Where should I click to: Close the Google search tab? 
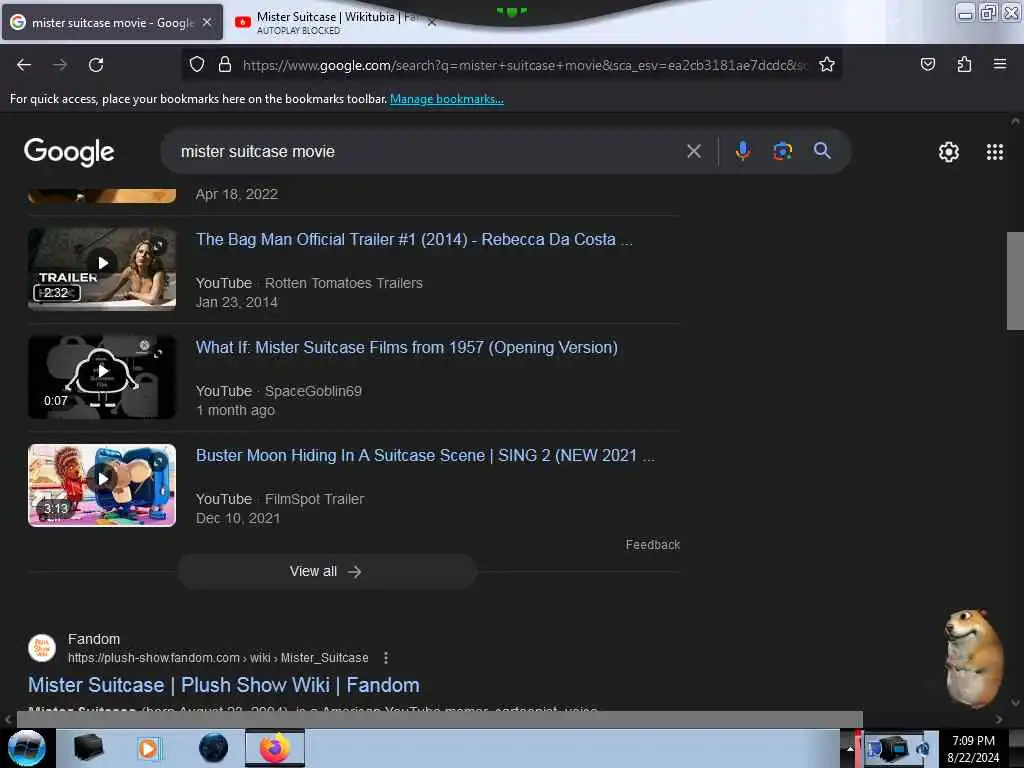207,22
